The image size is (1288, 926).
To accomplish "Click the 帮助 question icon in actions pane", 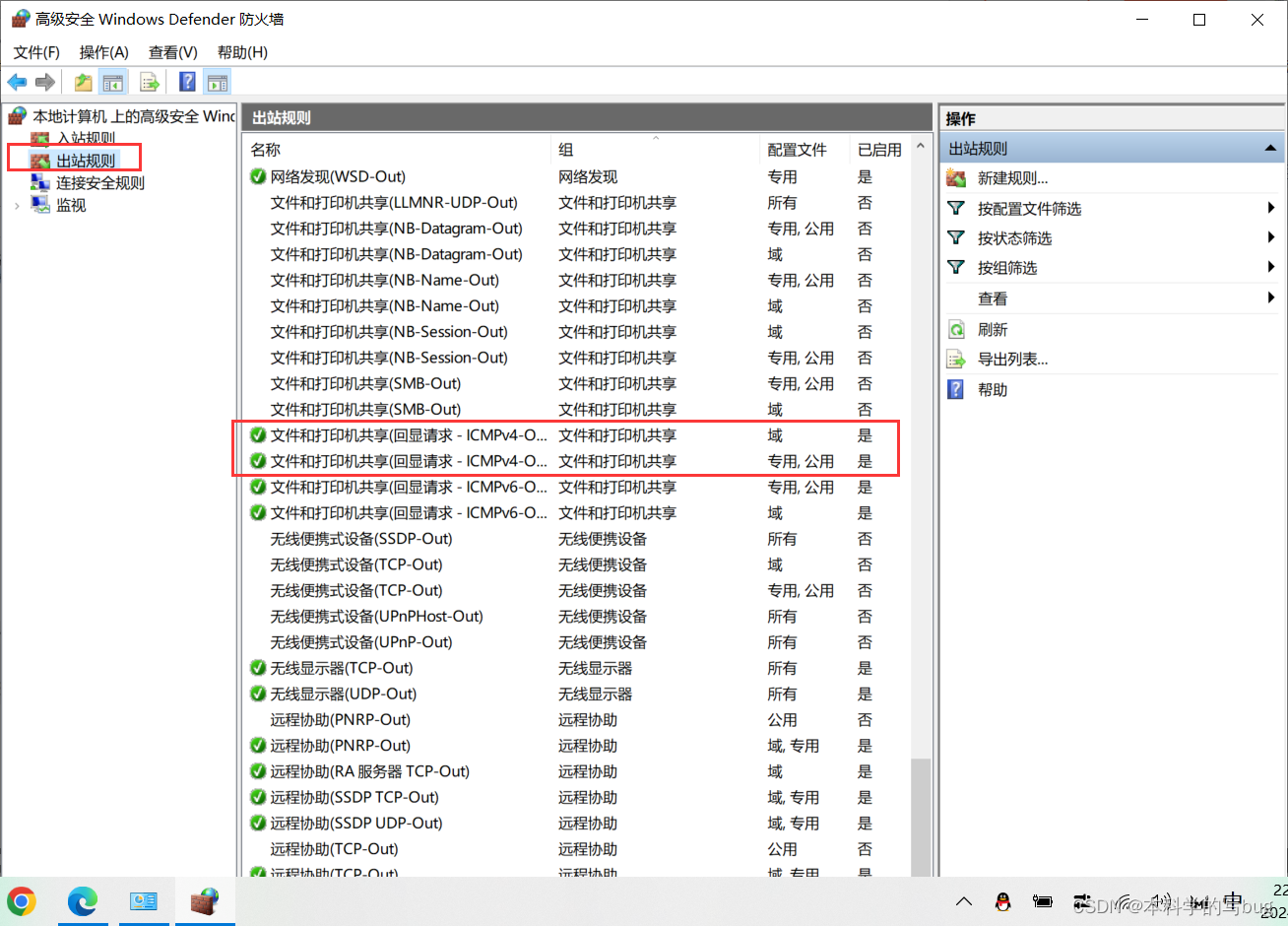I will click(x=956, y=390).
